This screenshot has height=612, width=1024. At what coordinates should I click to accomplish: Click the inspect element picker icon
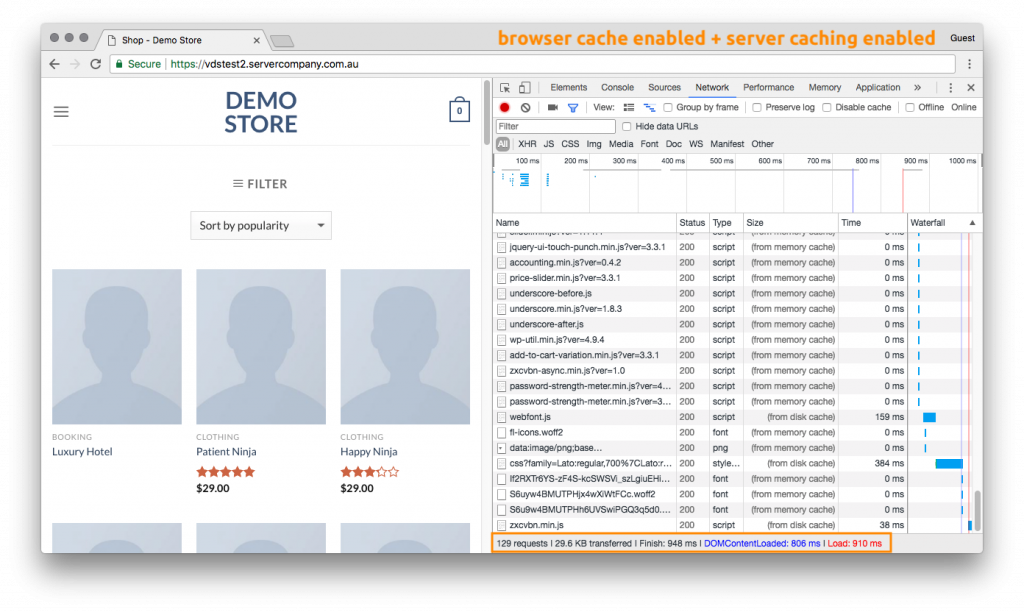click(x=505, y=88)
